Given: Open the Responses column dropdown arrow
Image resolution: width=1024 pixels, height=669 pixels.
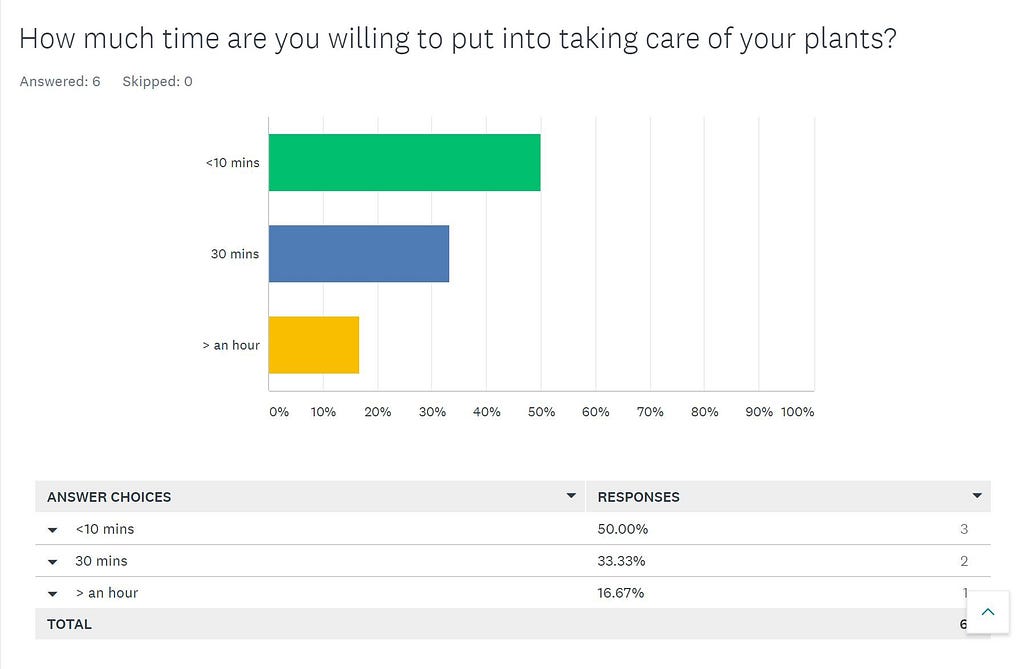Looking at the screenshot, I should click(977, 496).
